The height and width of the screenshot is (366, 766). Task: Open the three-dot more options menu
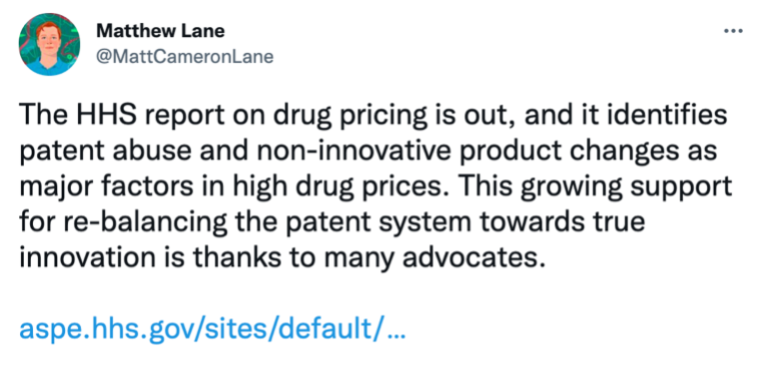[x=733, y=32]
